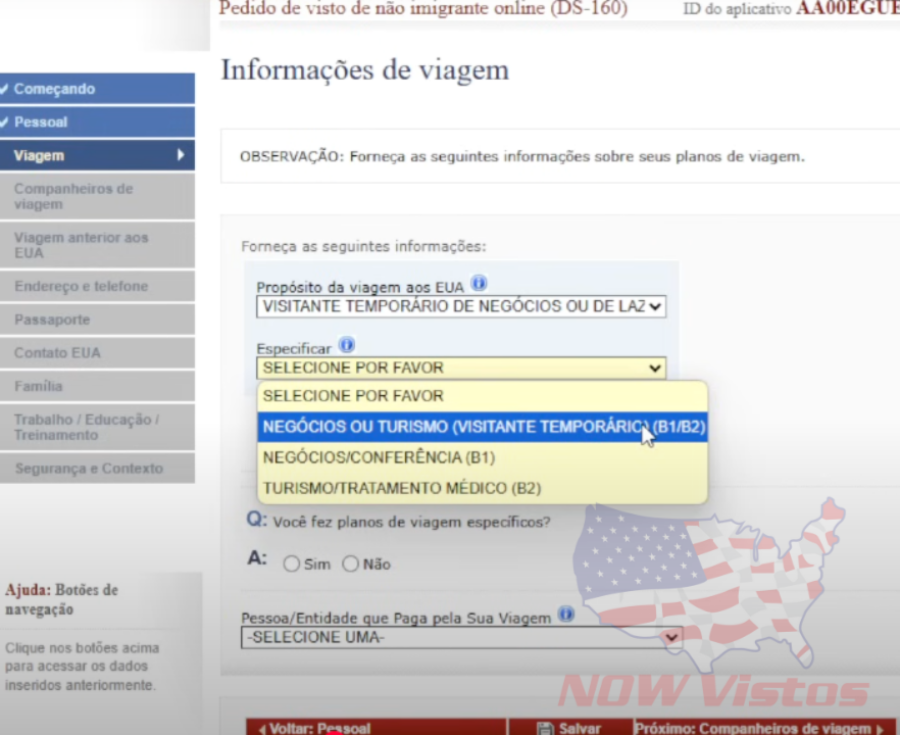The image size is (900, 735).
Task: Open info tooltip for Propósito da viagem
Action: pyautogui.click(x=479, y=283)
